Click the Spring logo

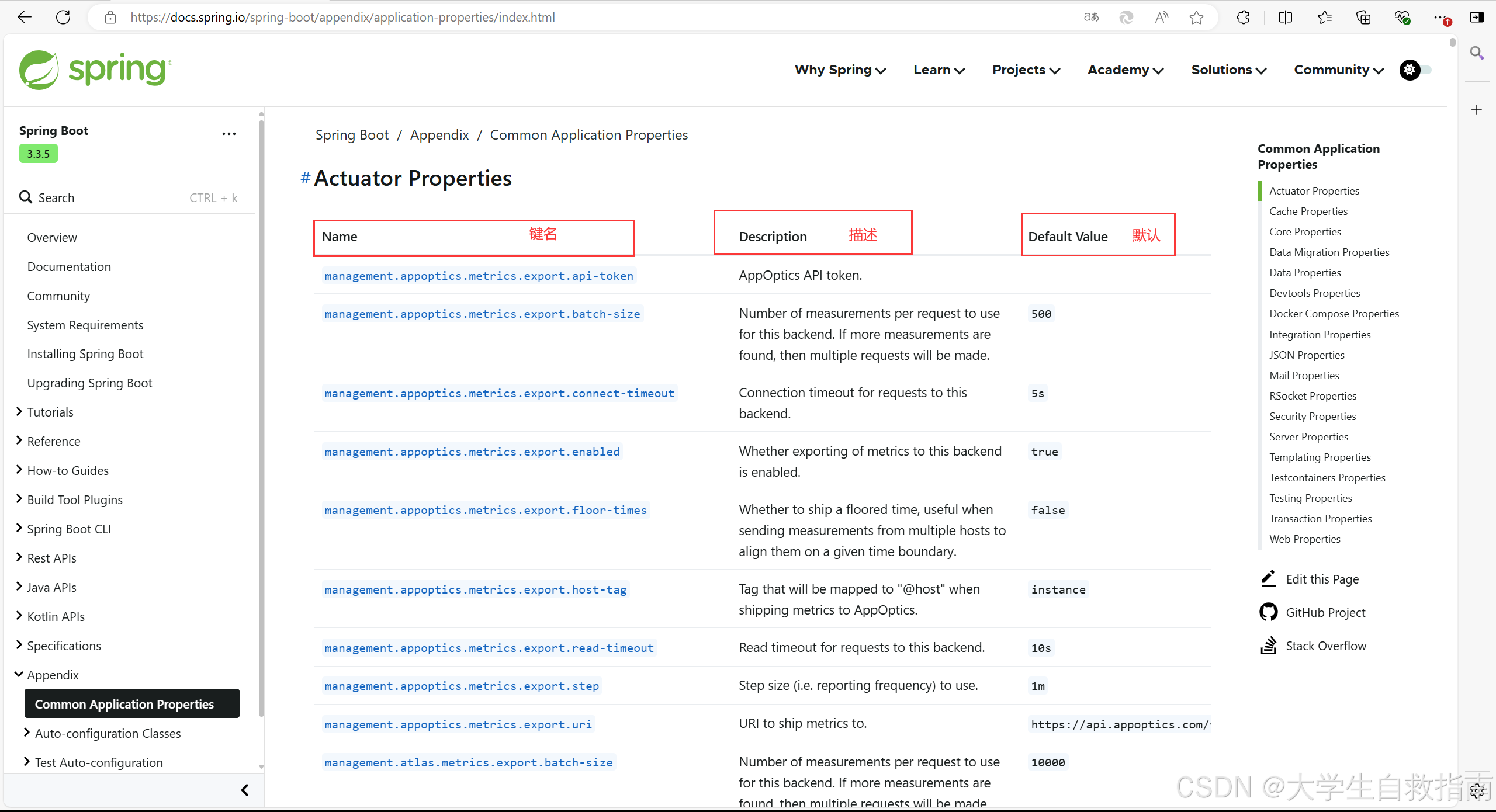96,70
